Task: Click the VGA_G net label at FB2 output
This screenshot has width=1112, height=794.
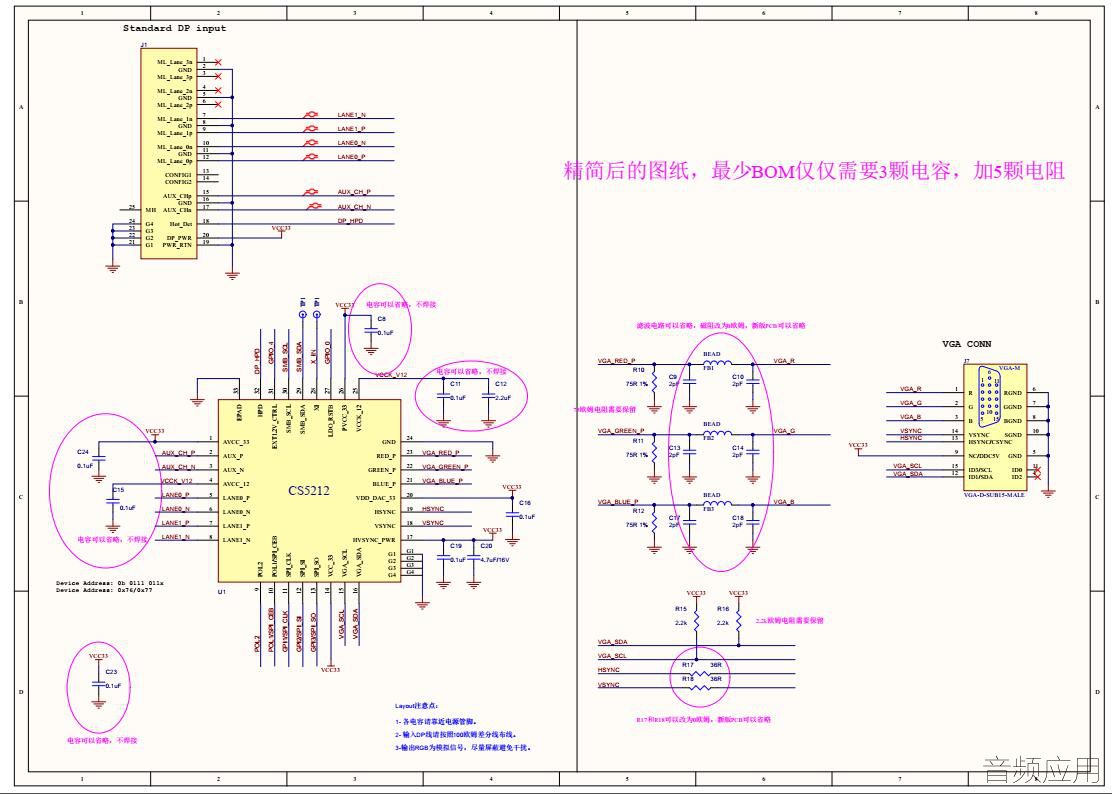Action: tap(784, 431)
